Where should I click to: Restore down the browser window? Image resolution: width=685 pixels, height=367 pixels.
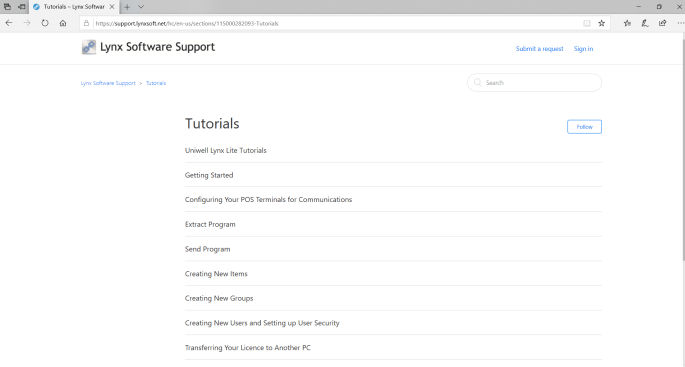(659, 7)
